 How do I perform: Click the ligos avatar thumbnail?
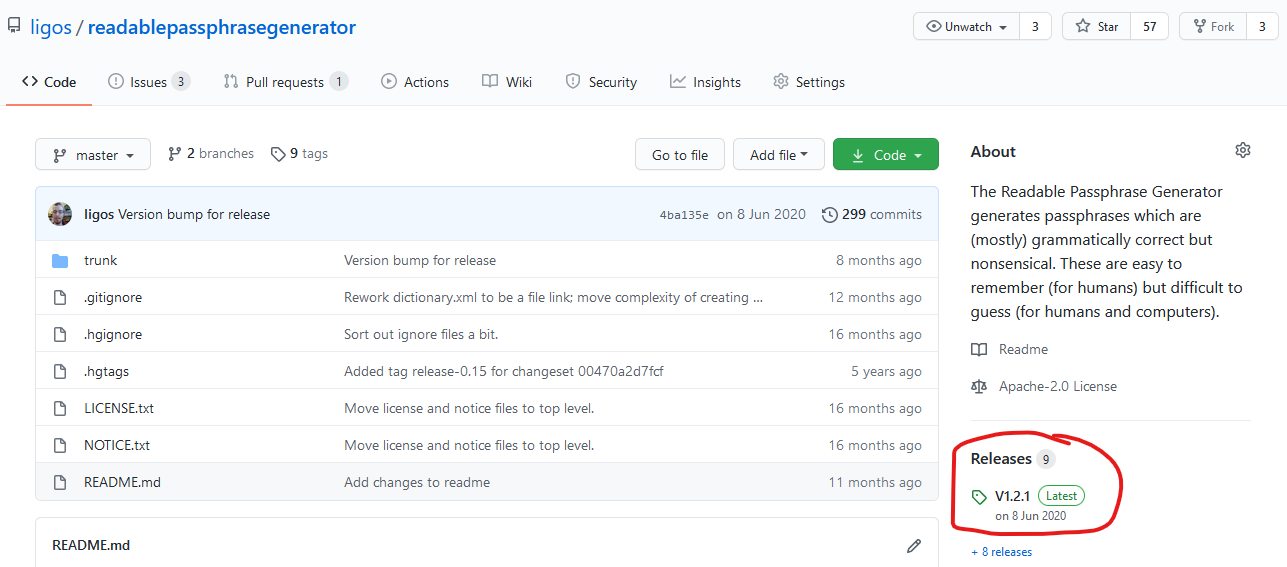click(61, 214)
